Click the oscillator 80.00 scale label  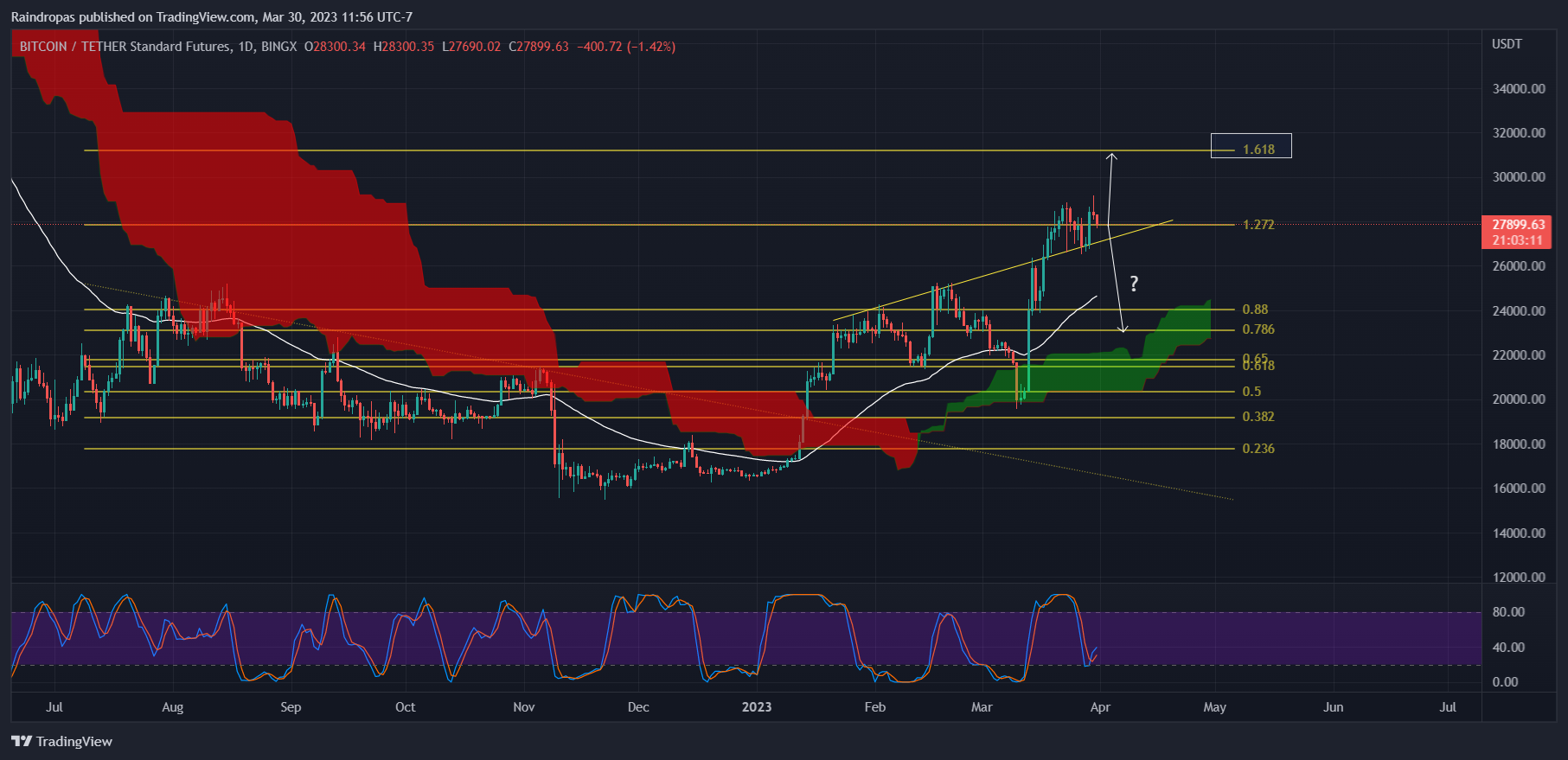pyautogui.click(x=1508, y=612)
